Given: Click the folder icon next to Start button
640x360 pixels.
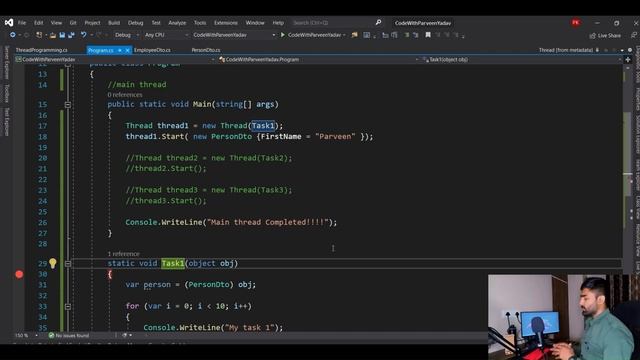Looking at the screenshot, I should (354, 35).
